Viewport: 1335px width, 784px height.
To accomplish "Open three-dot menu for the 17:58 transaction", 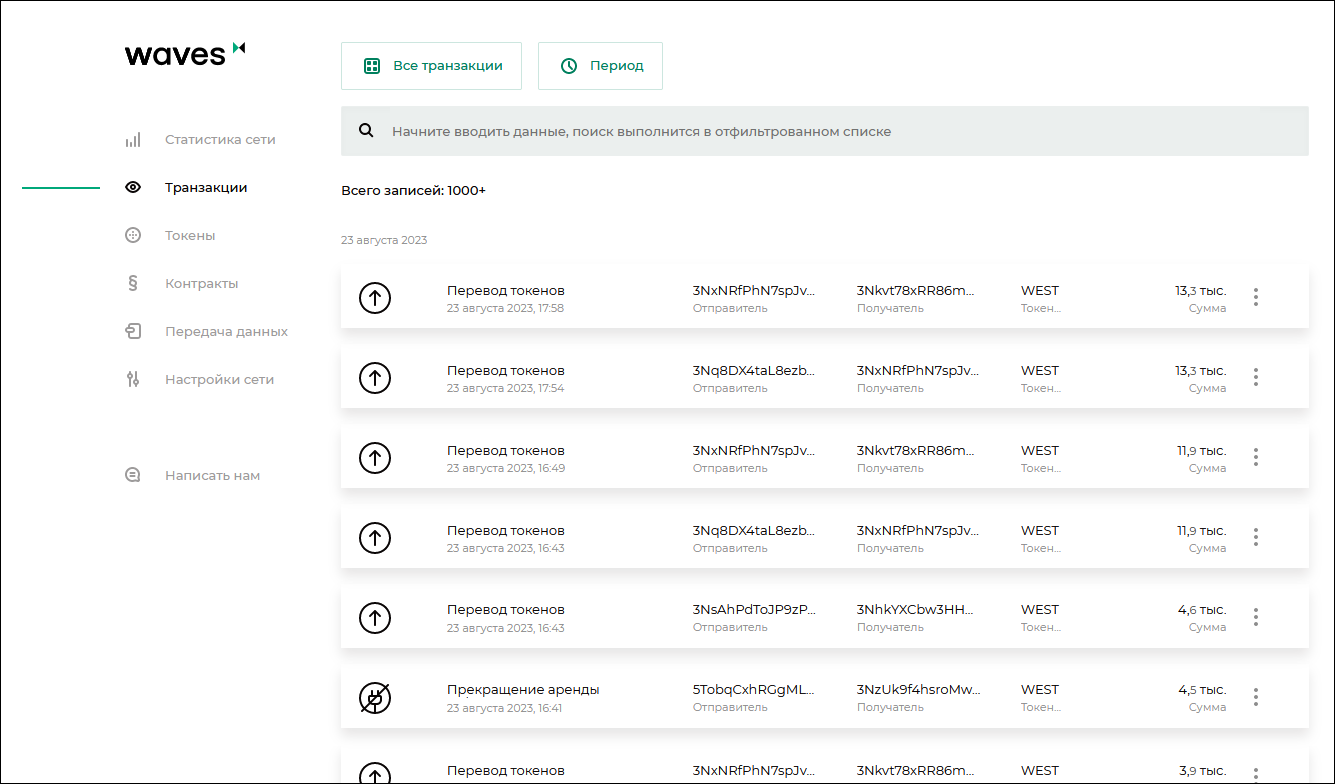I will click(x=1255, y=297).
